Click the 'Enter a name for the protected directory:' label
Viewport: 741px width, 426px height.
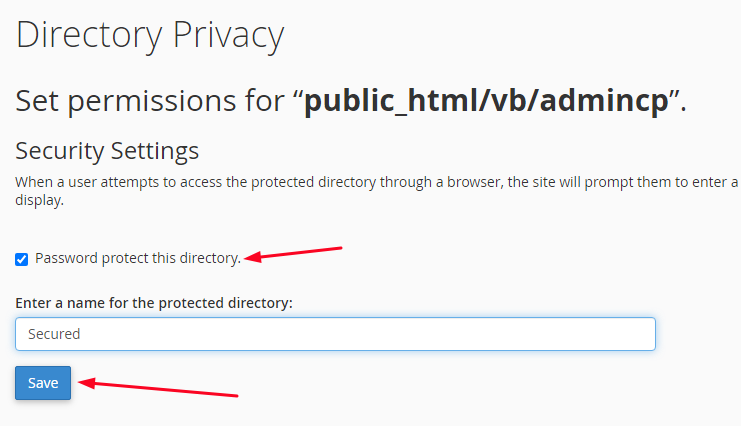point(154,302)
